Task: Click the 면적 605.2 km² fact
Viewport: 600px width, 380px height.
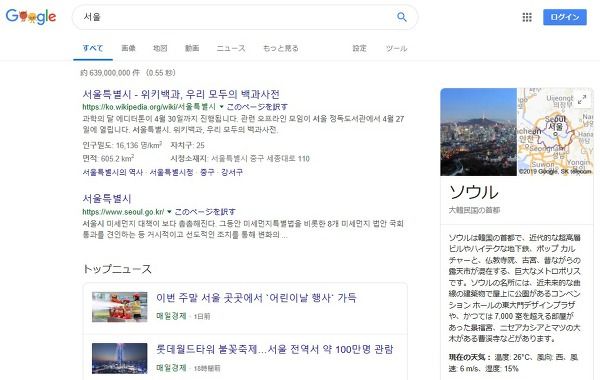Action: click(108, 158)
